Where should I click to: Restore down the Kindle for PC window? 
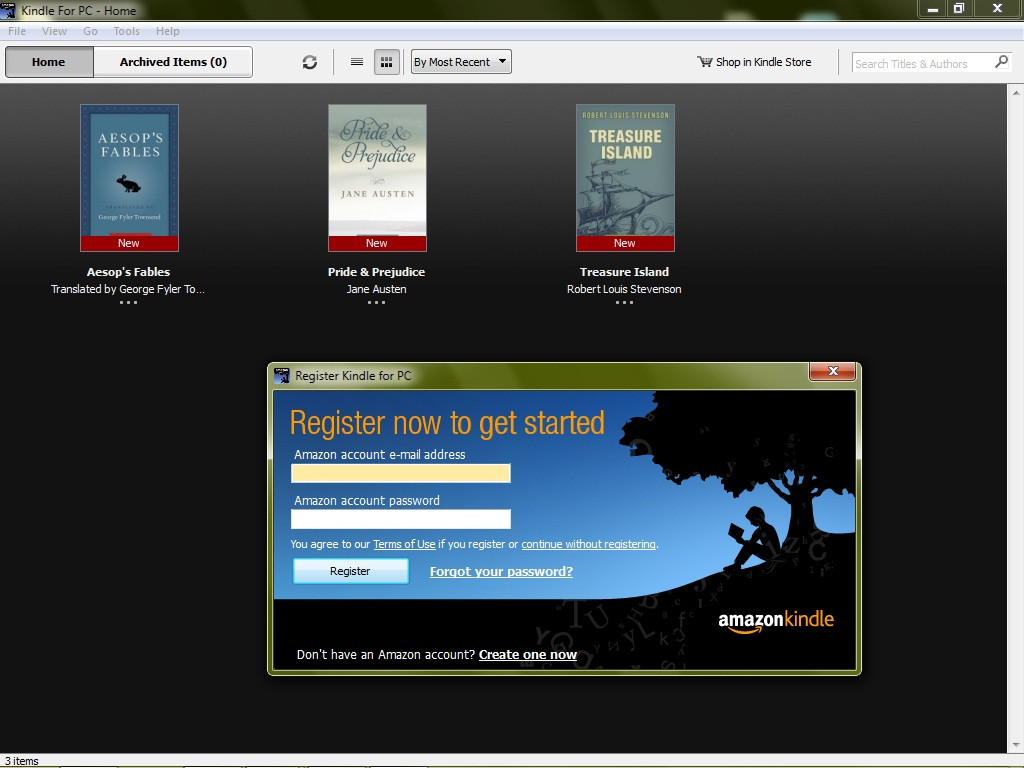coord(959,8)
